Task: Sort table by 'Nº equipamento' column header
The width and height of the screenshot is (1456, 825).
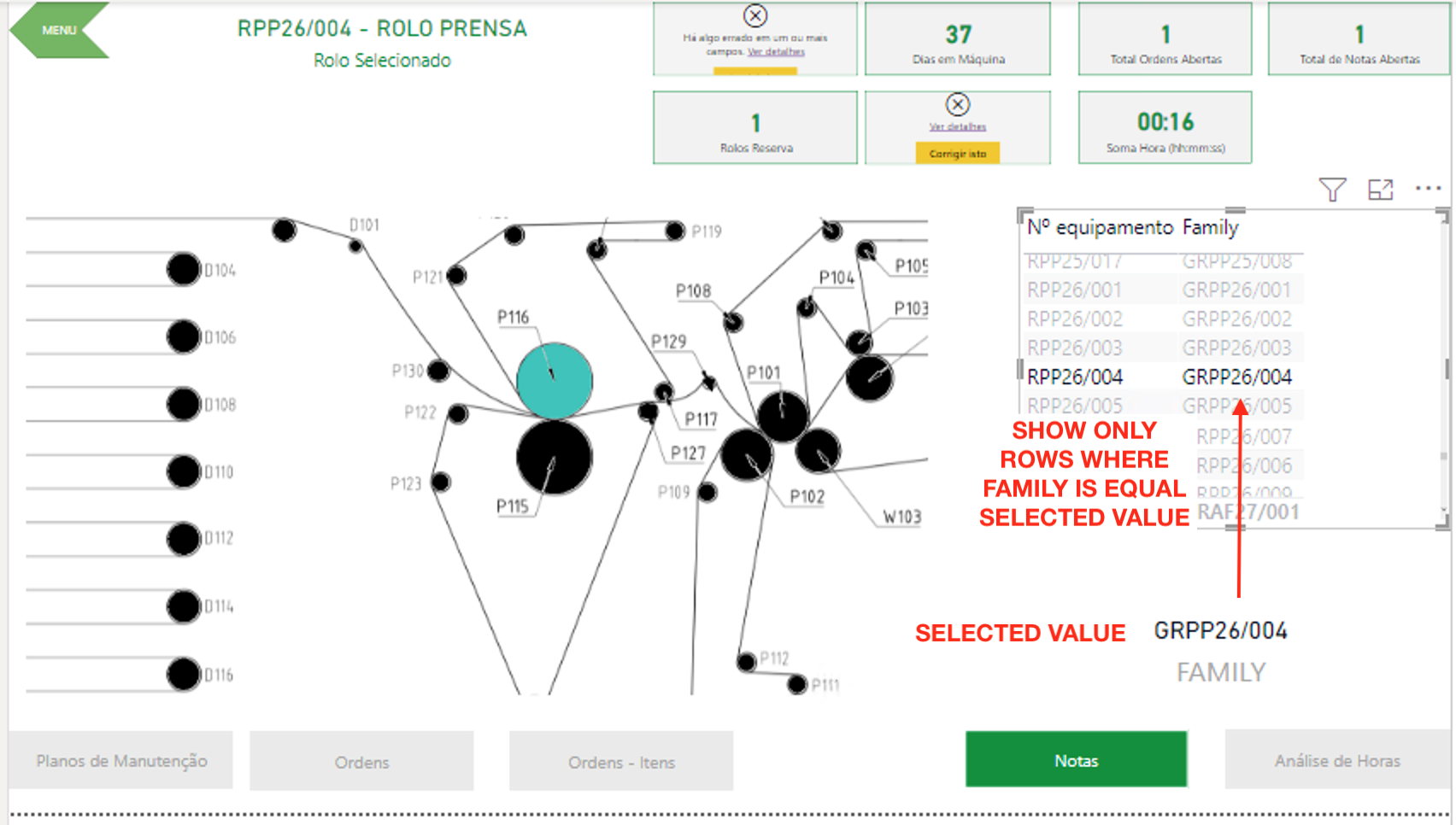Action: click(1100, 227)
